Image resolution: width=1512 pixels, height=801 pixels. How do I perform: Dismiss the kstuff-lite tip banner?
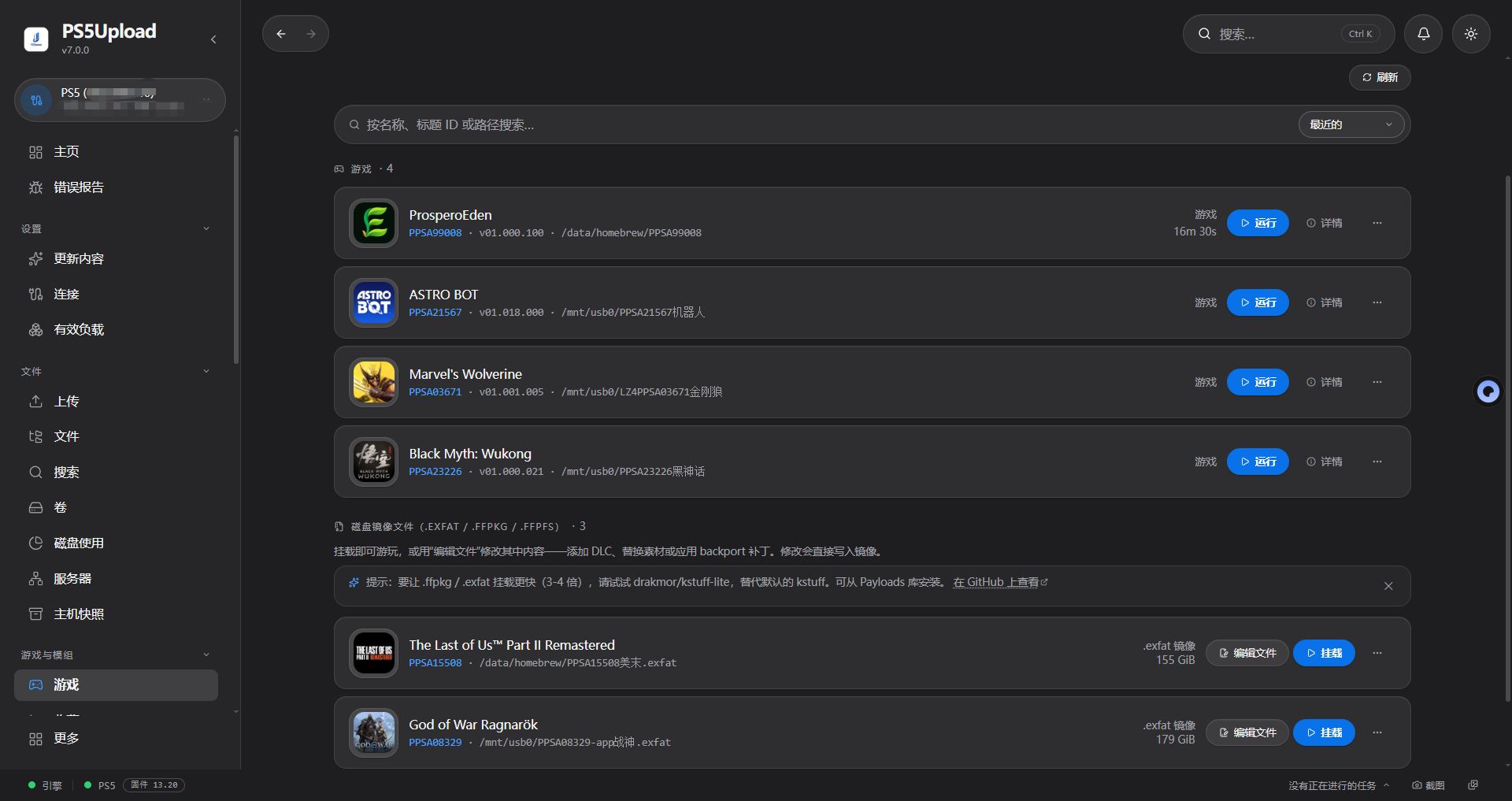point(1388,586)
